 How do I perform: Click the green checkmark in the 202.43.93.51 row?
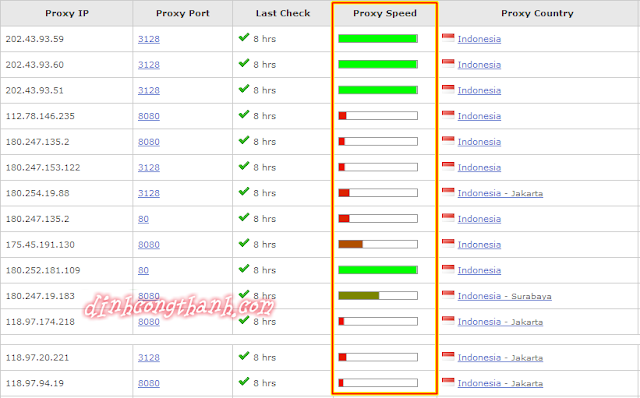pyautogui.click(x=244, y=89)
